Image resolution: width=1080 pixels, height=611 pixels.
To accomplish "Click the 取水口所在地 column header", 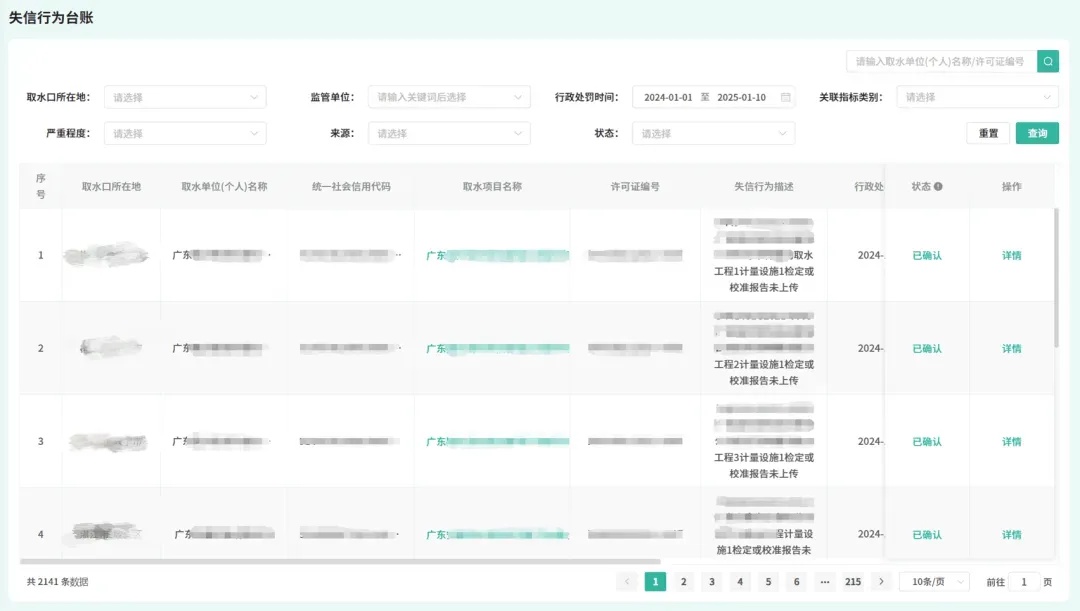I will [111, 187].
